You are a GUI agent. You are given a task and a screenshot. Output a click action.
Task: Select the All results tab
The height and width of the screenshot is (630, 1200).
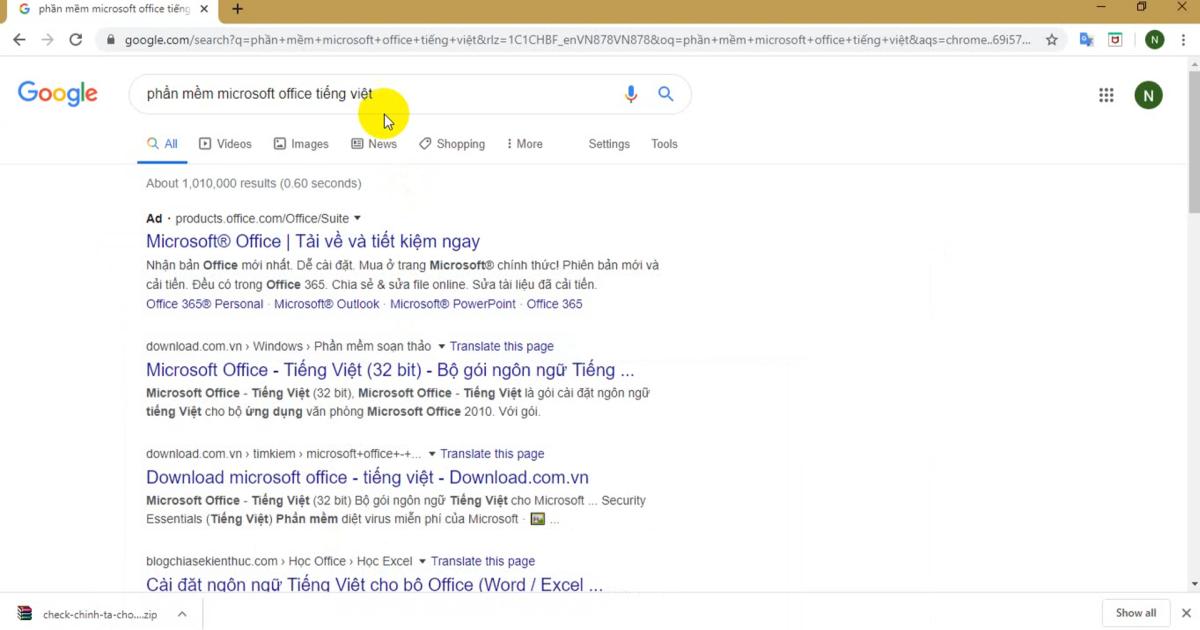pyautogui.click(x=162, y=144)
